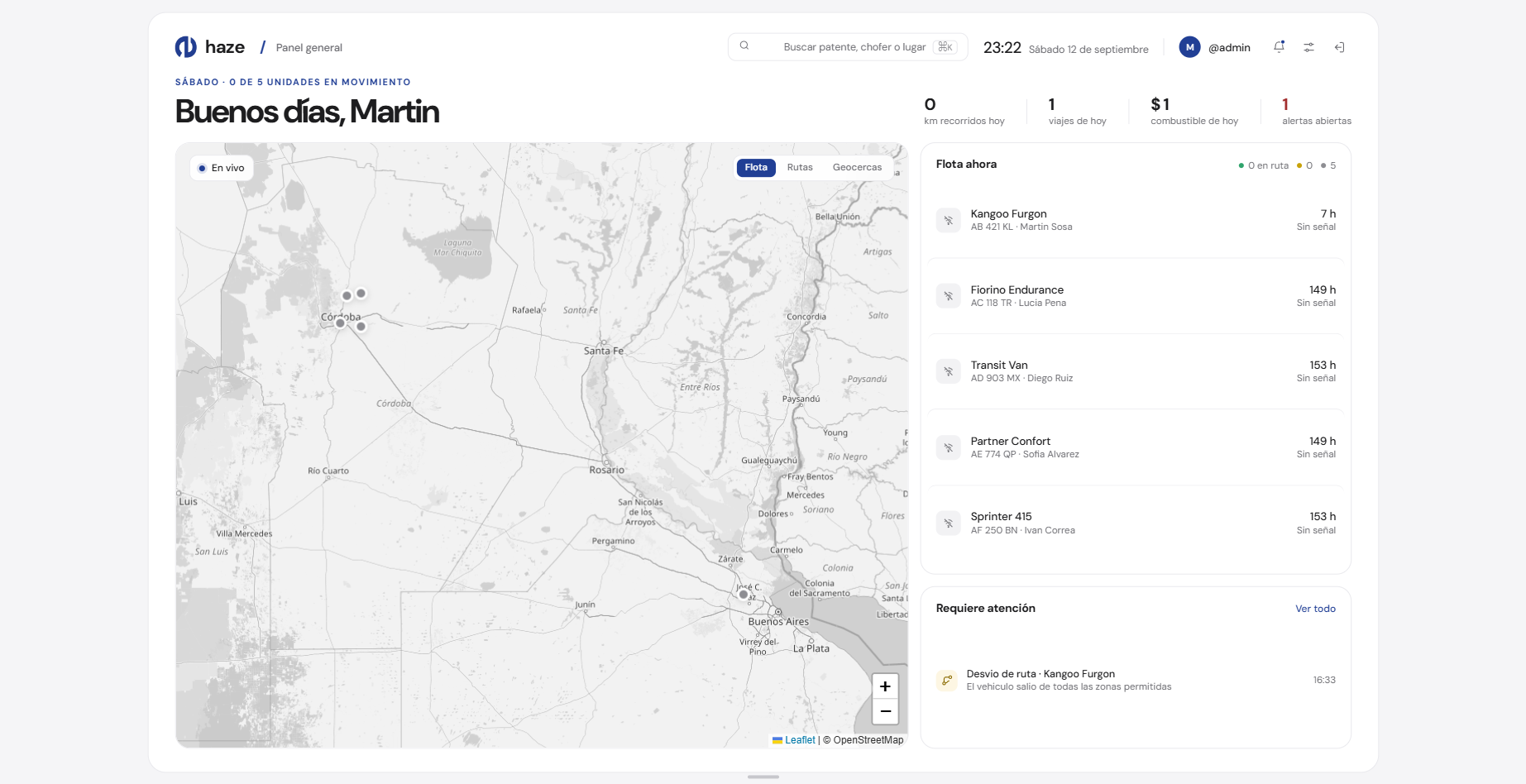Click the haze brand name
Viewport: 1526px width, 784px height.
(225, 47)
